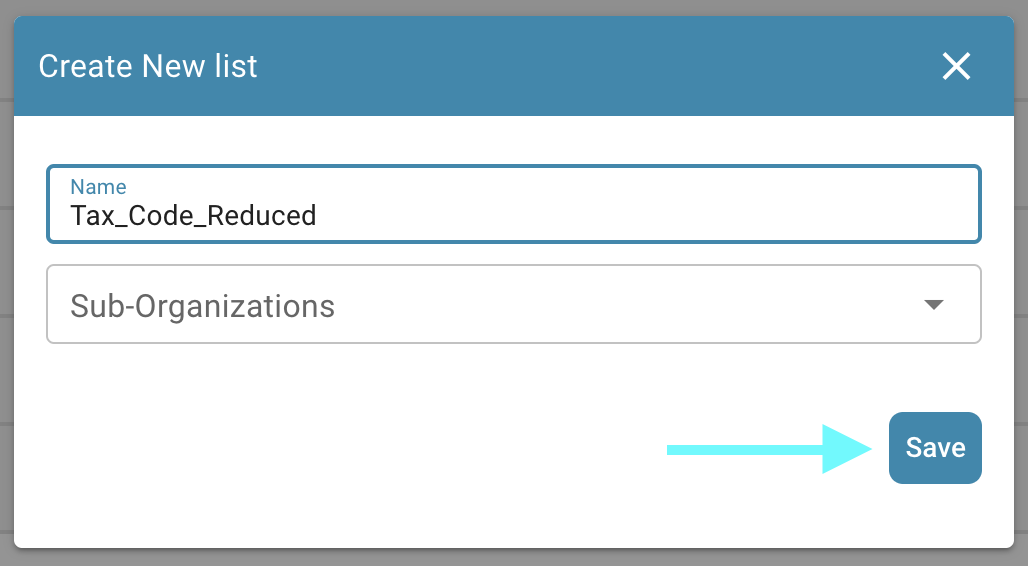1028x566 pixels.
Task: Confirm list creation with Save
Action: (x=935, y=448)
